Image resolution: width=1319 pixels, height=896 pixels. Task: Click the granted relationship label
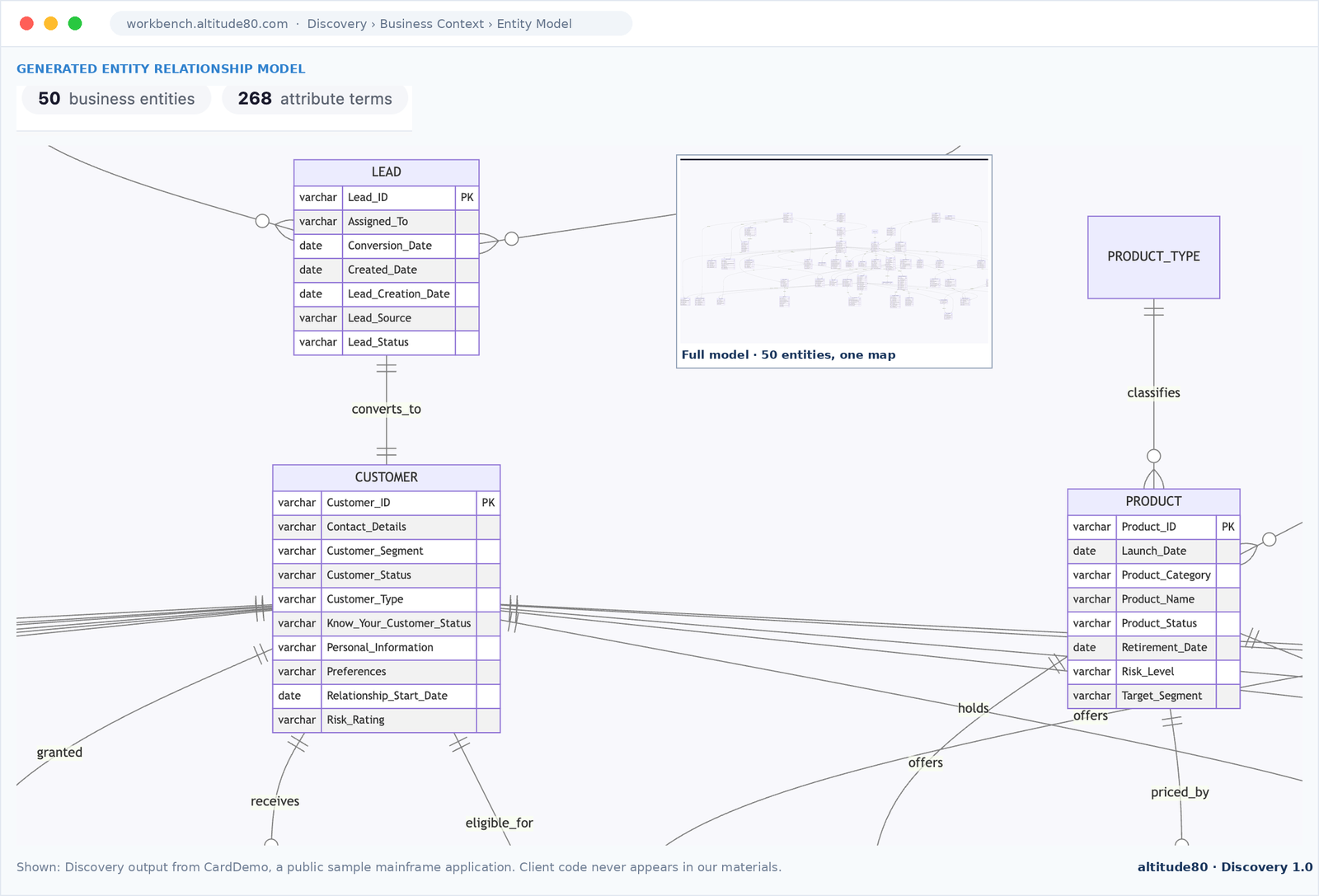(59, 752)
